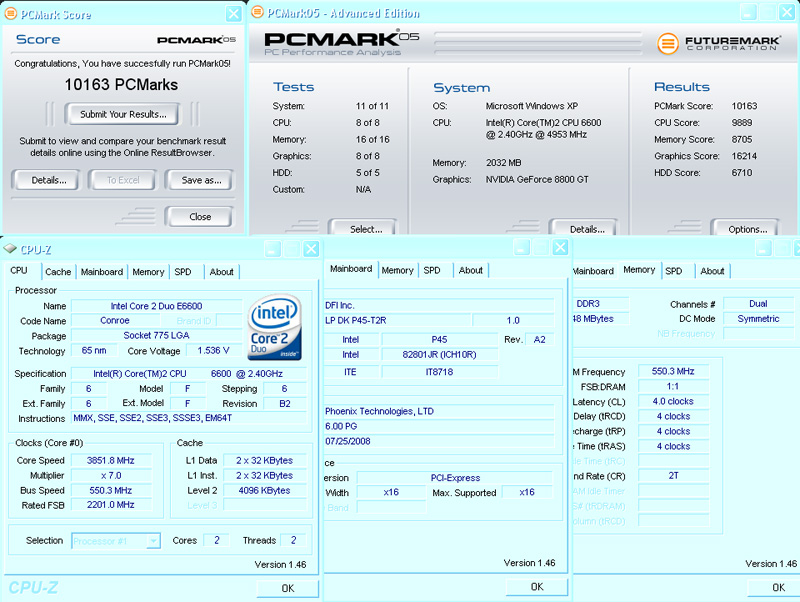Open Memory tab in first CPU-Z window

tap(148, 272)
